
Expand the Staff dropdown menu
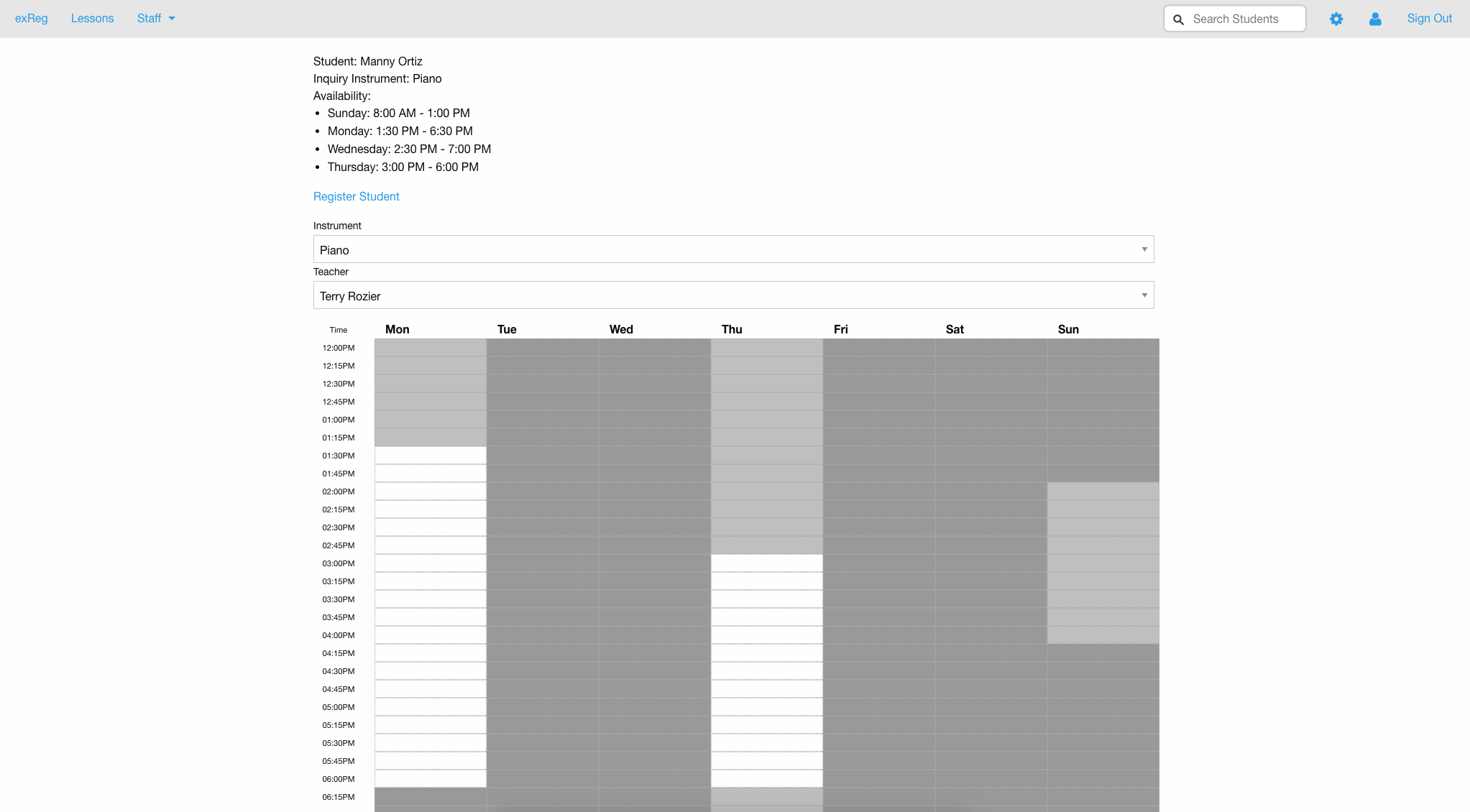coord(155,19)
